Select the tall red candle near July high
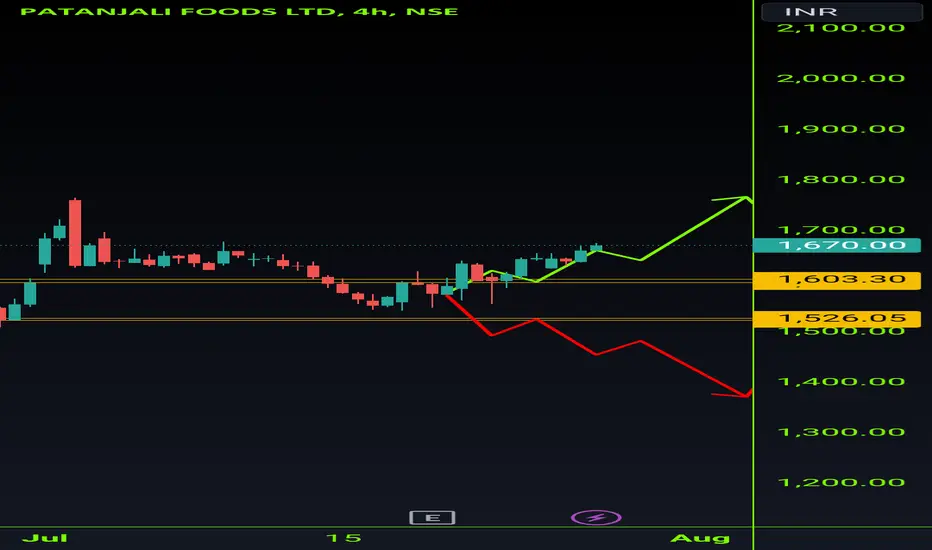 click(x=75, y=233)
